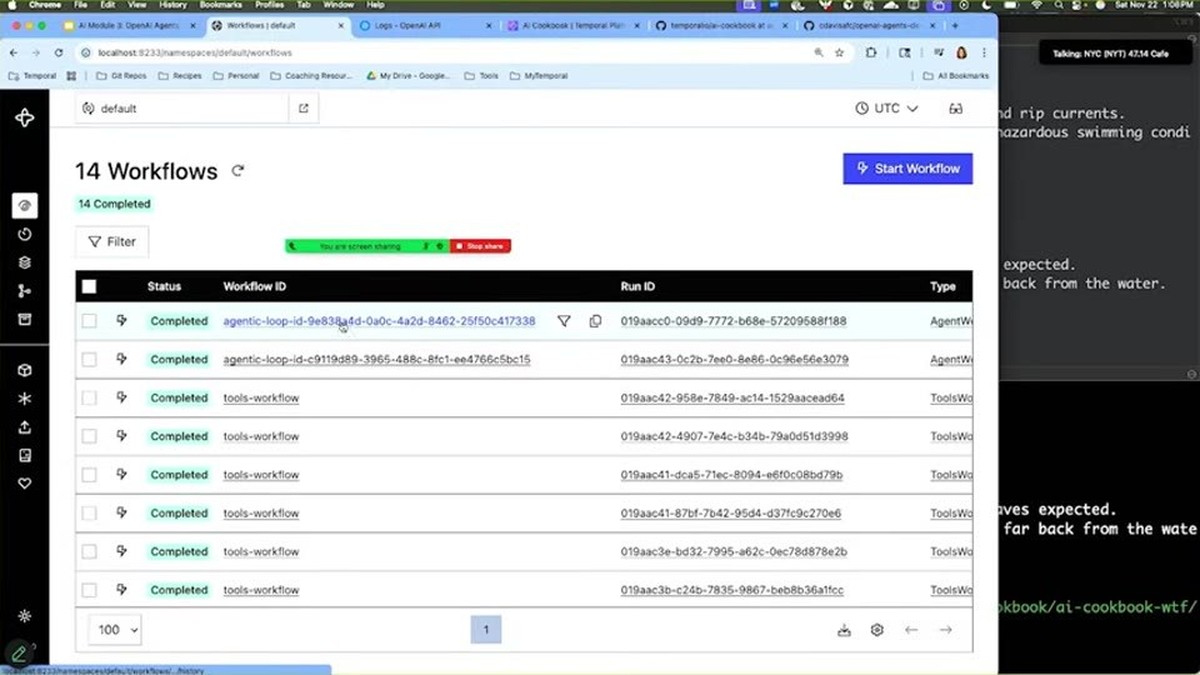The width and height of the screenshot is (1200, 675).
Task: Click the Start Workflow button
Action: pos(908,169)
